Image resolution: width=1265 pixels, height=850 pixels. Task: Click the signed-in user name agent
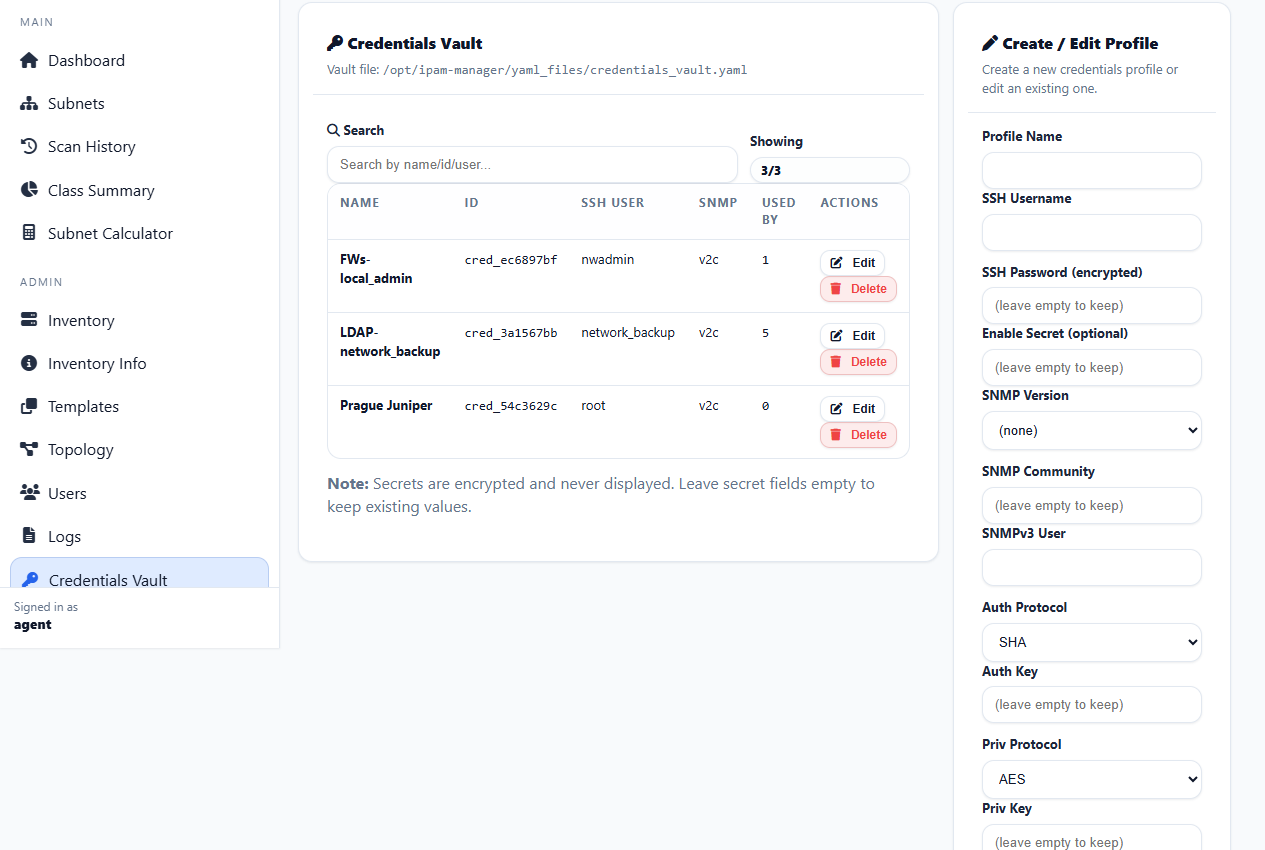tap(33, 625)
